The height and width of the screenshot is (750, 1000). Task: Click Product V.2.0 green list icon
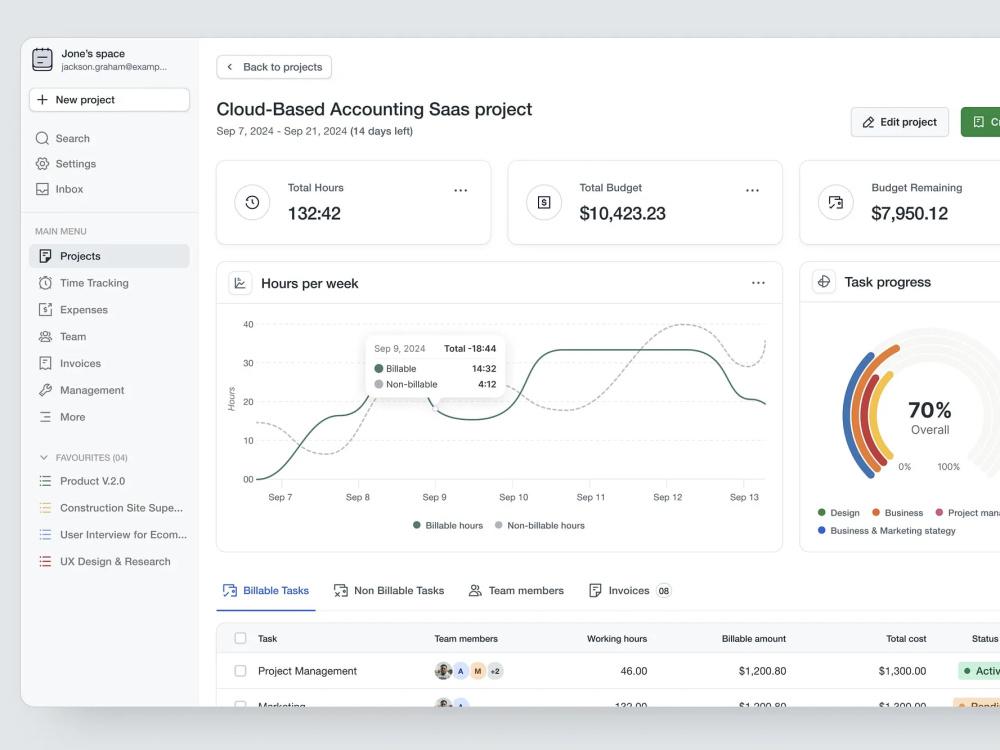[45, 481]
